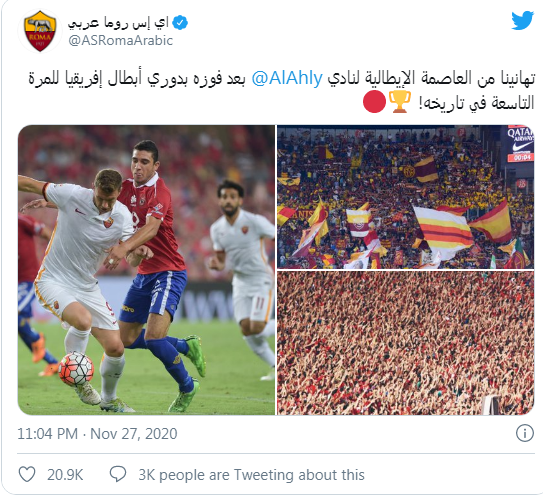The height and width of the screenshot is (496, 543).
Task: Open the @AlAhly mention link
Action: [x=287, y=78]
